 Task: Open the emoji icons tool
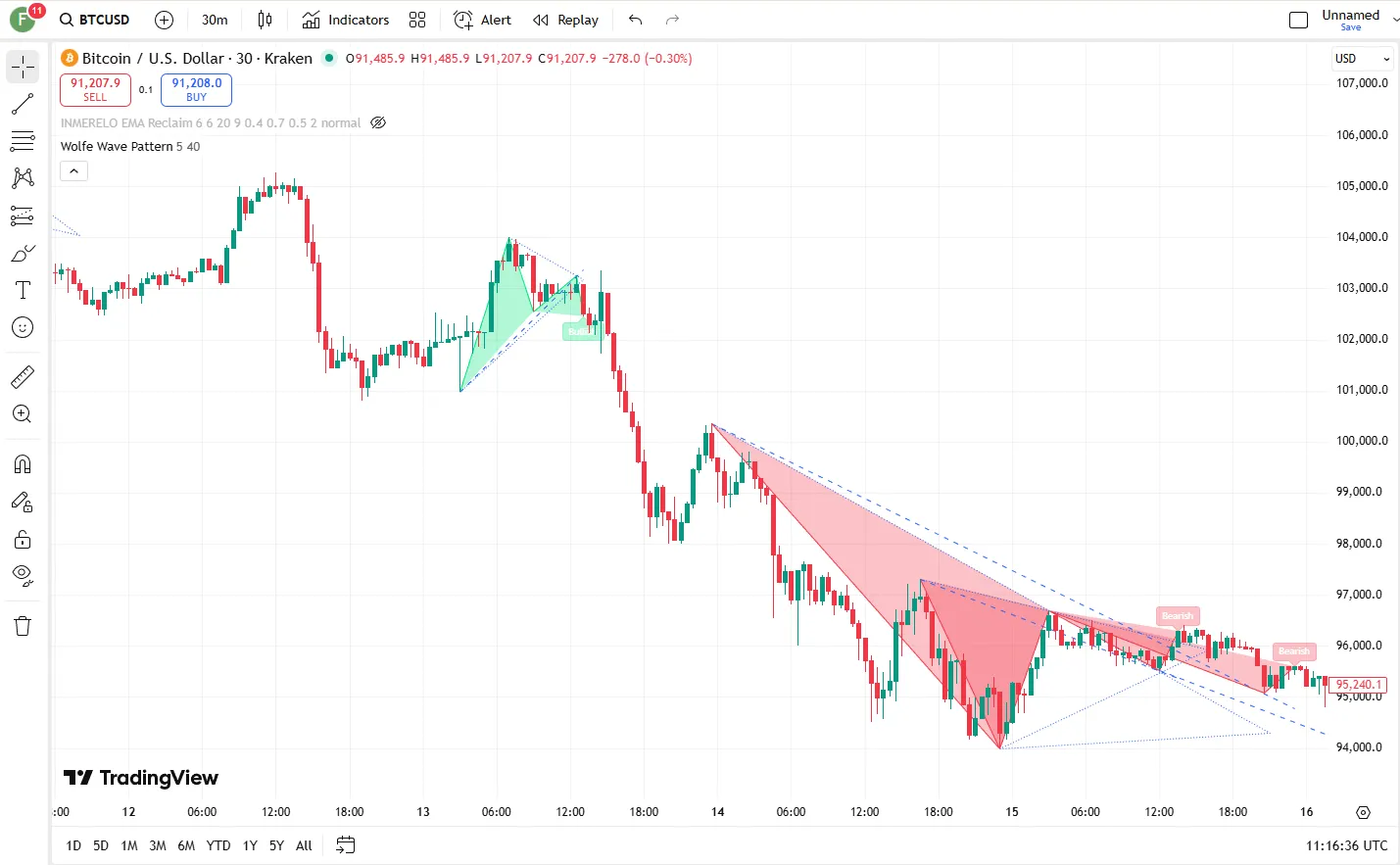coord(23,327)
